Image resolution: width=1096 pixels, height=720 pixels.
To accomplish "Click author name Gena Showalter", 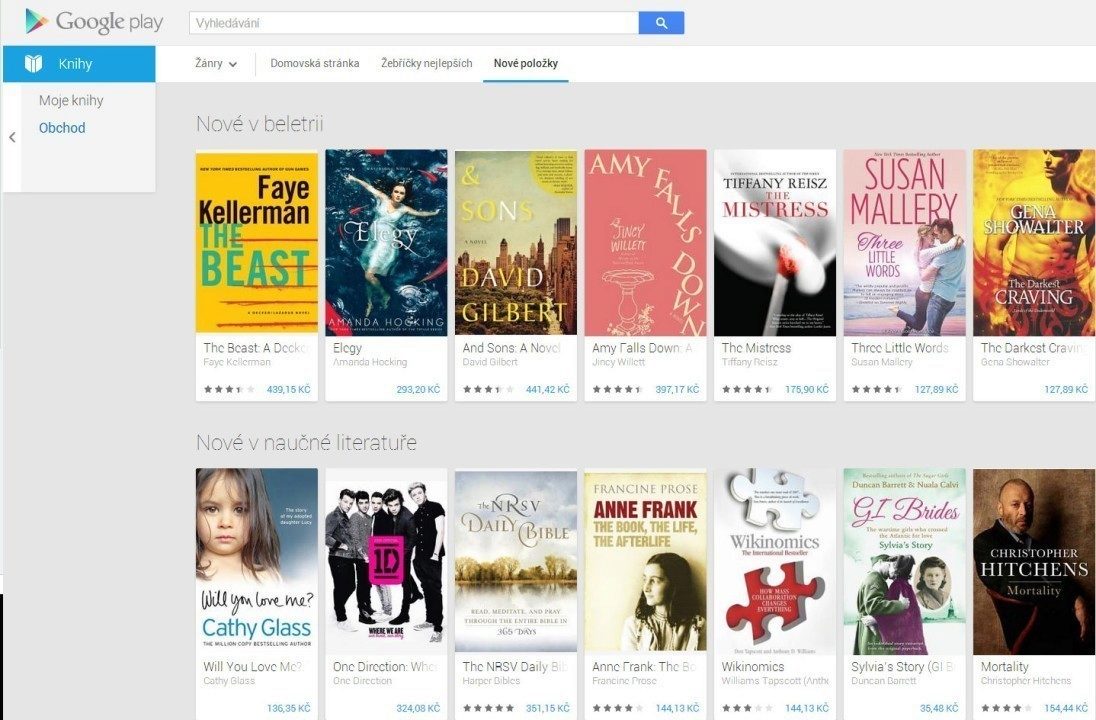I will click(1015, 362).
